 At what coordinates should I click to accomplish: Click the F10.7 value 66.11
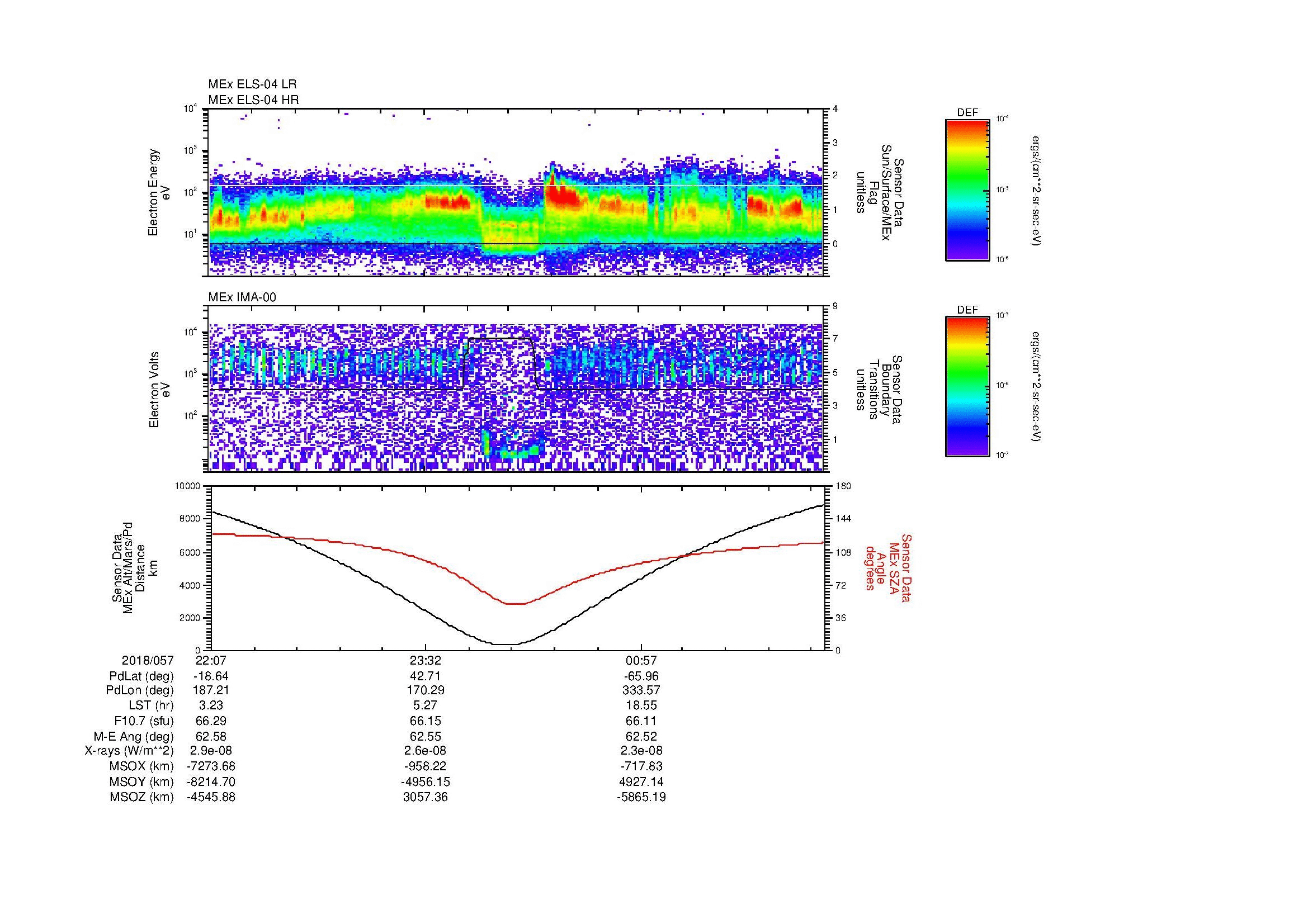click(x=641, y=721)
